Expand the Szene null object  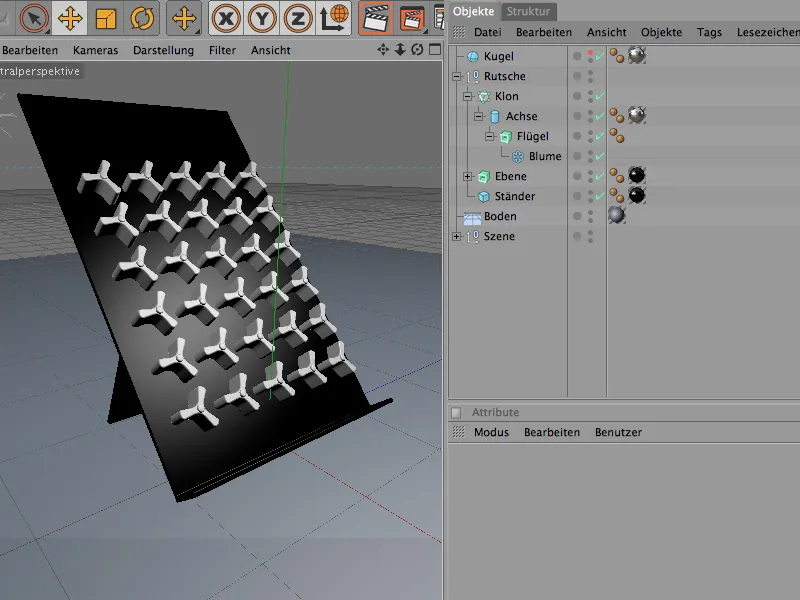coord(457,237)
